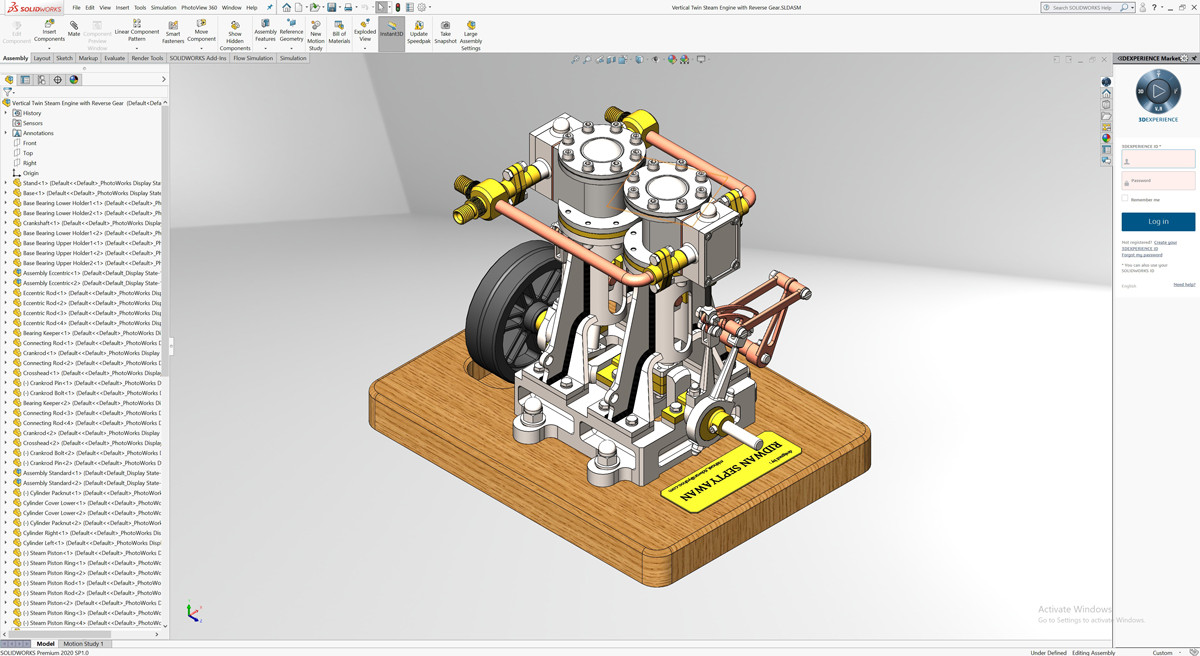Open the DisplayManager tab in feature panel
Screen dimensions: 1200x656
(74, 80)
